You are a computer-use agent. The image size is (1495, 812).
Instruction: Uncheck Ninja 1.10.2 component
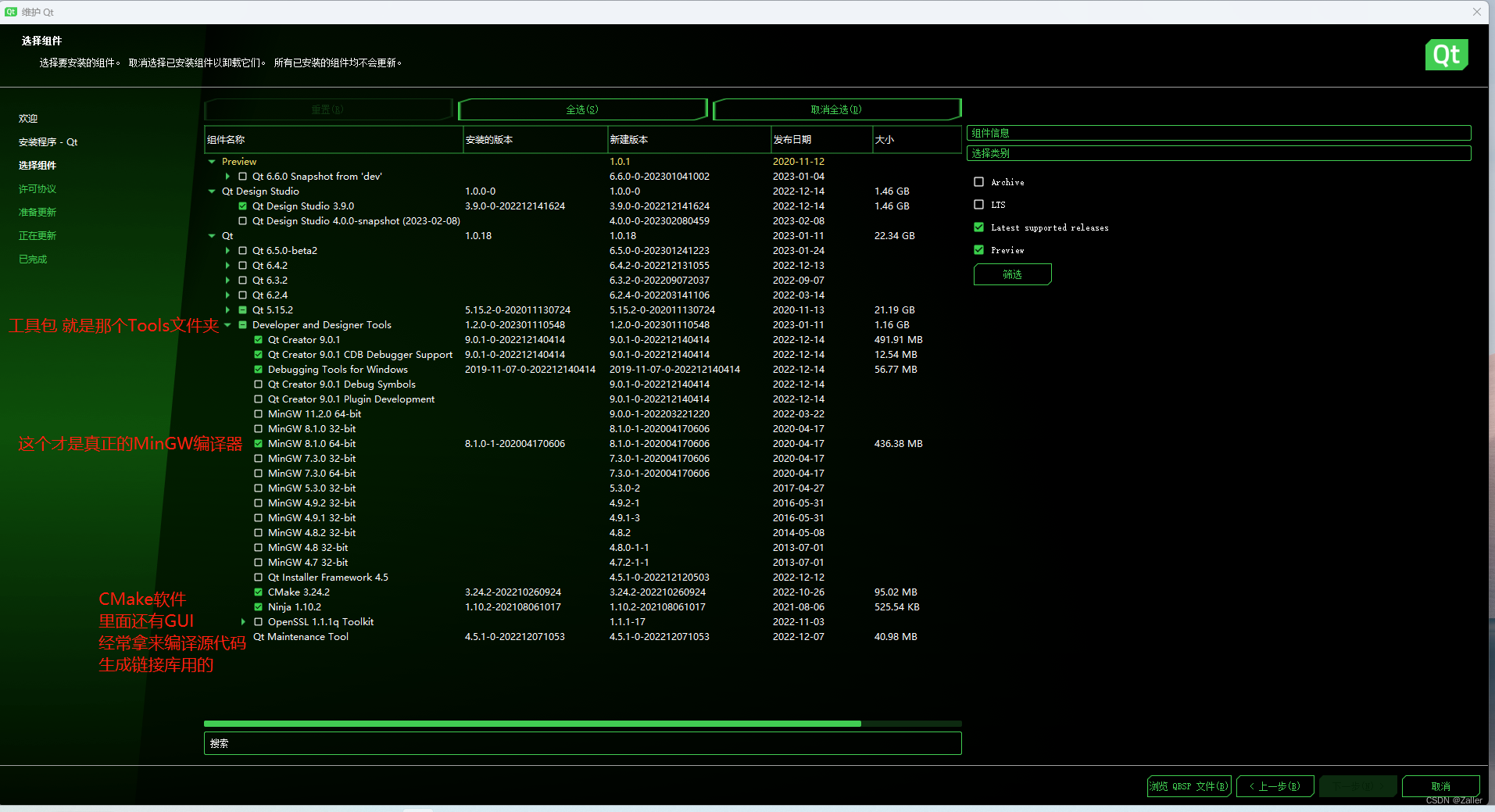point(258,607)
